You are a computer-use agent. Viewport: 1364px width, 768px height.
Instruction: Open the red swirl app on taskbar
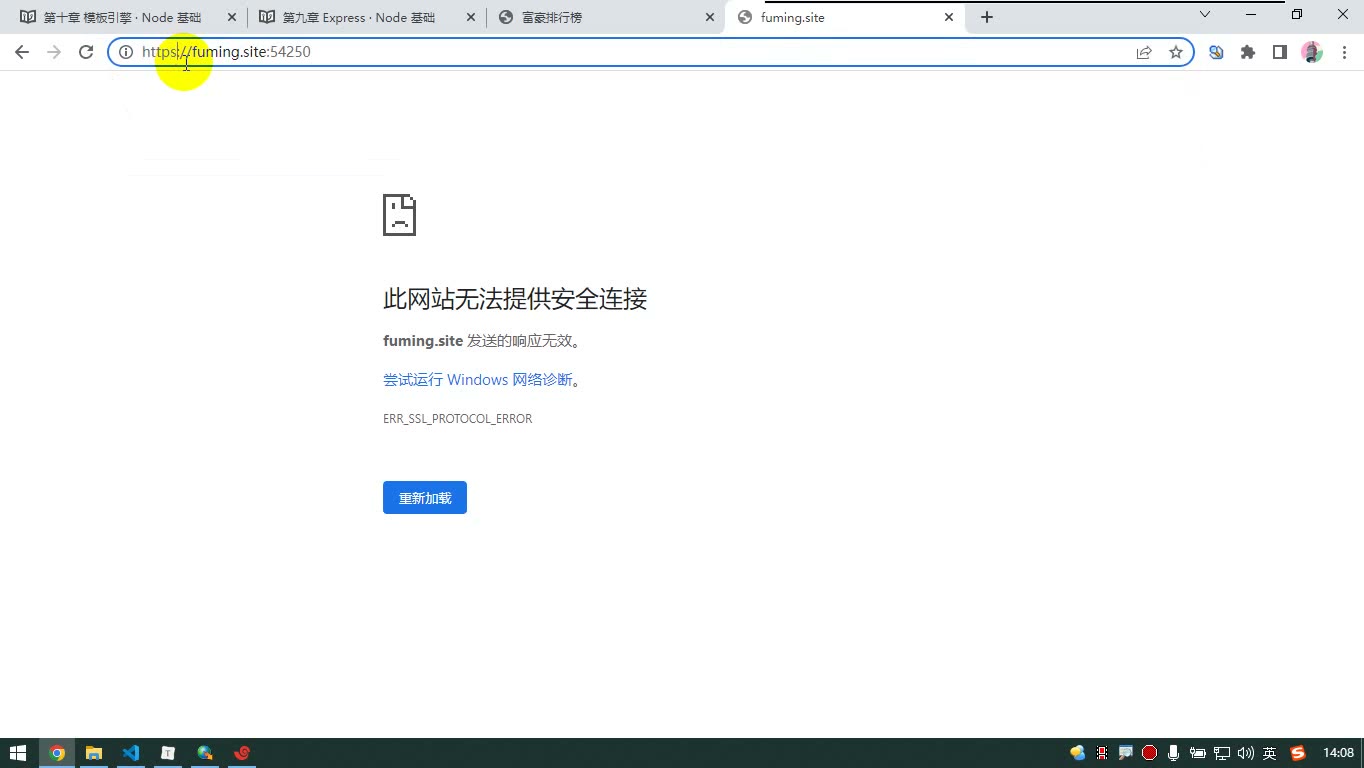(242, 753)
